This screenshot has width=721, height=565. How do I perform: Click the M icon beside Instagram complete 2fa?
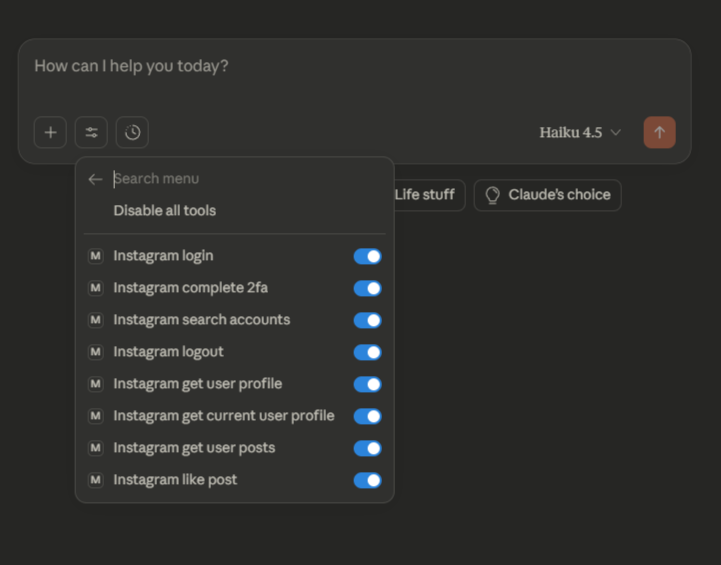pos(96,288)
